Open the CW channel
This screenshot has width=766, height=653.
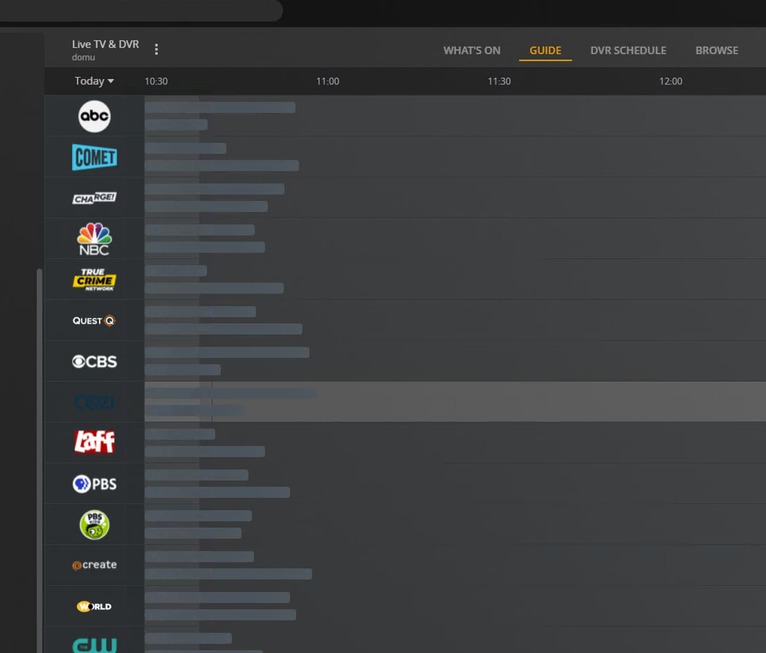click(x=94, y=645)
